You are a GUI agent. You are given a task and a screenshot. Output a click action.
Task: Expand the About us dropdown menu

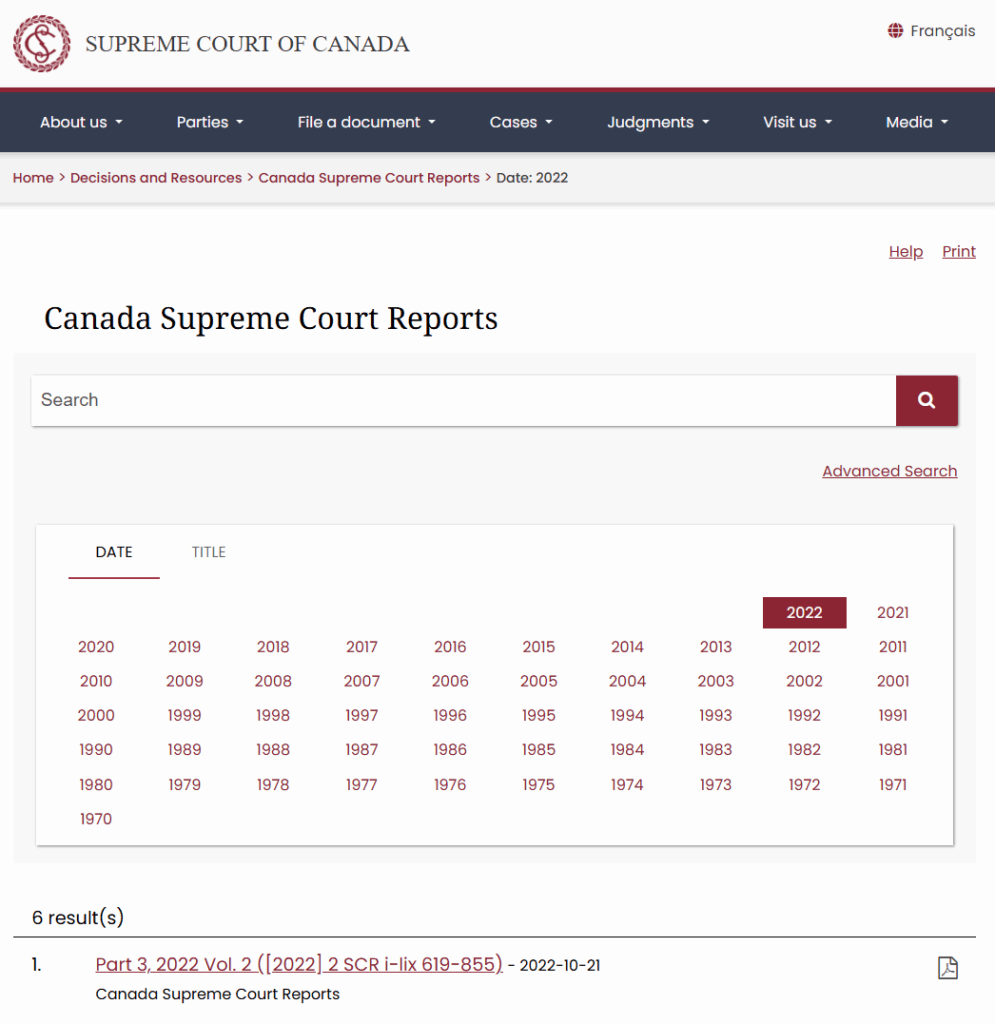tap(81, 122)
